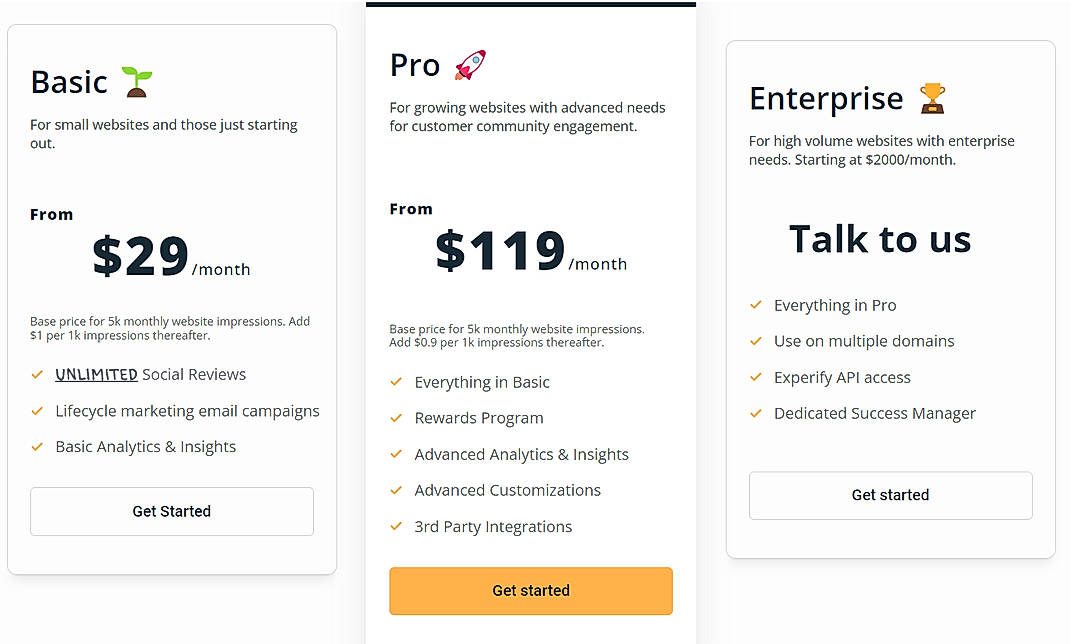Click the Talk to us heading
Image resolution: width=1070 pixels, height=644 pixels.
pyautogui.click(x=880, y=239)
